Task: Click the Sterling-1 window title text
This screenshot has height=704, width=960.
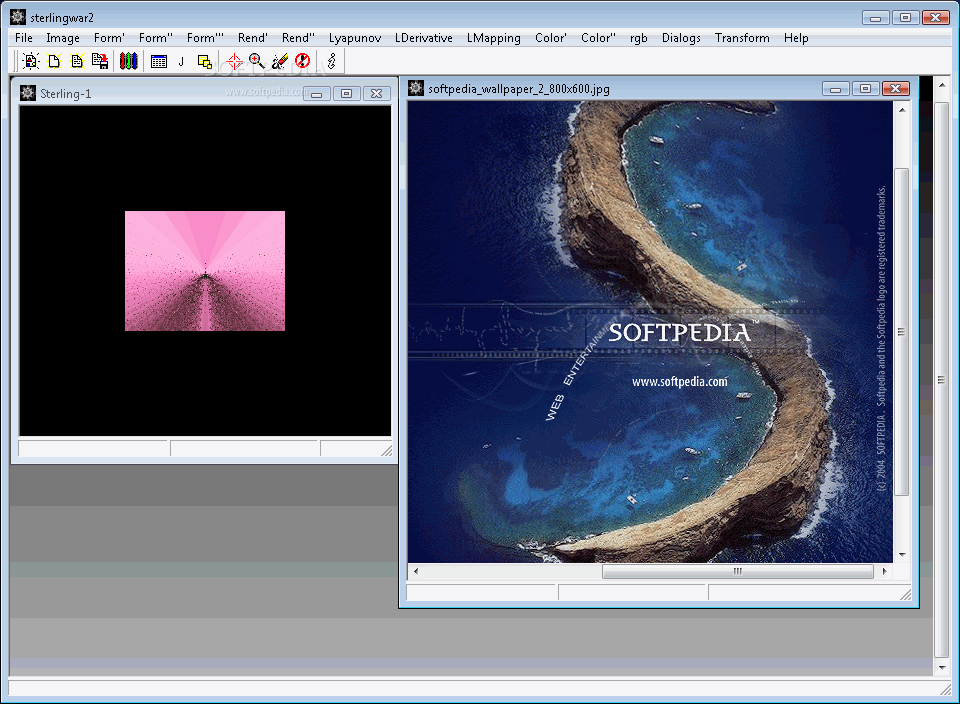Action: click(66, 94)
